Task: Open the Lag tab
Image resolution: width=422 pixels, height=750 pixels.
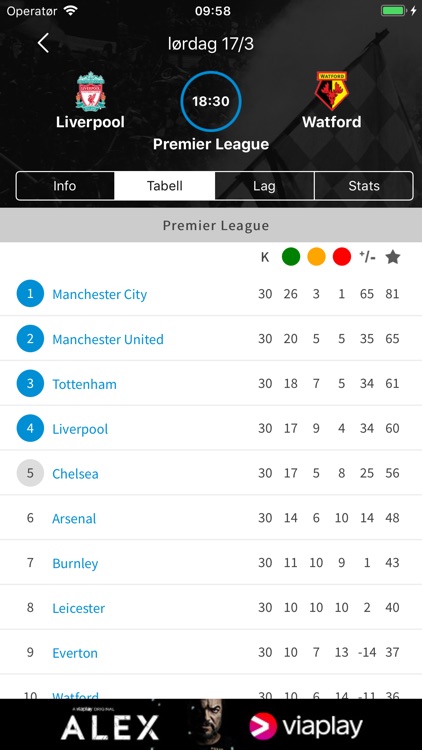Action: pyautogui.click(x=264, y=186)
